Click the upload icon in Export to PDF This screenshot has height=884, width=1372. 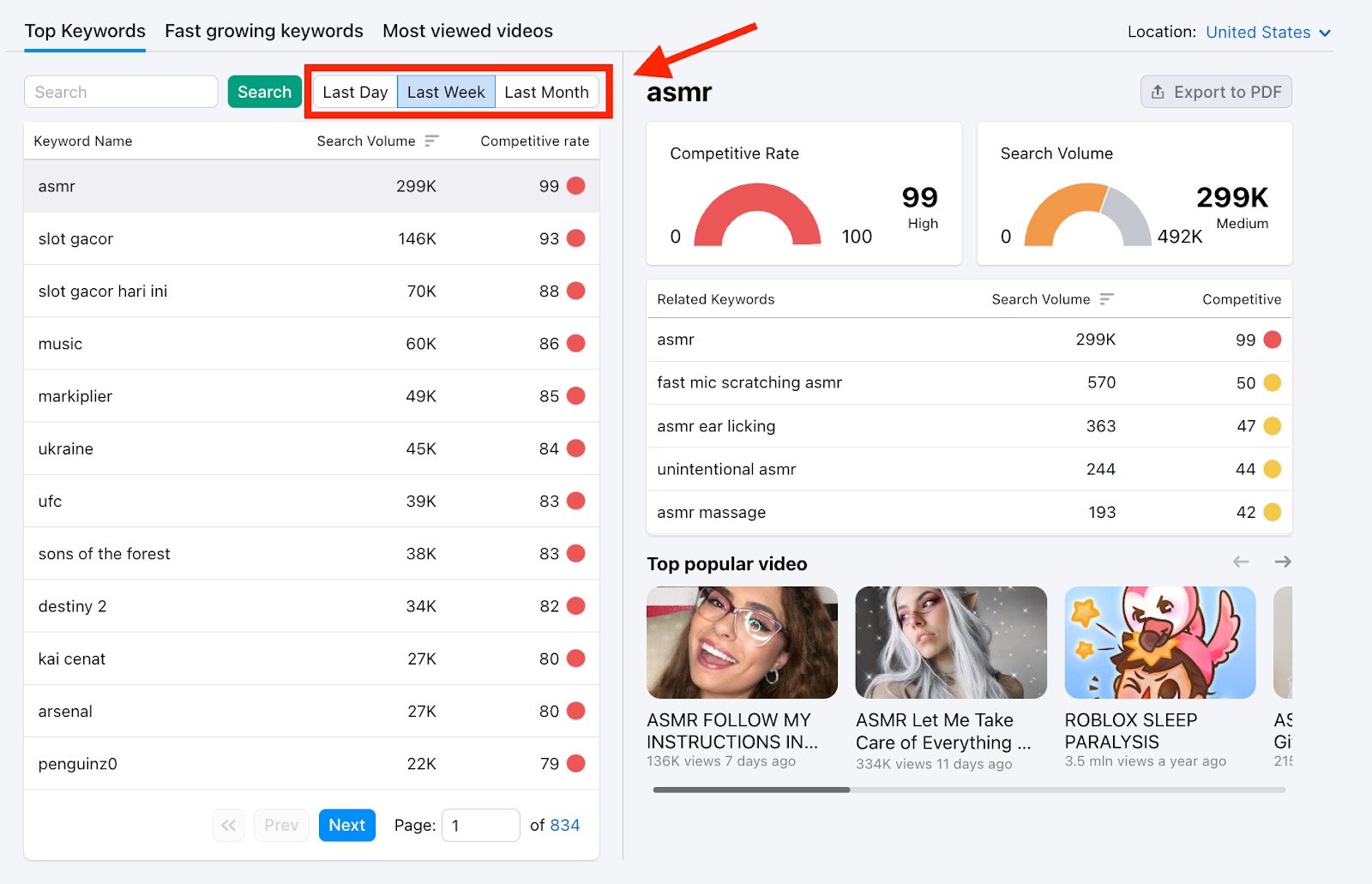(1157, 92)
